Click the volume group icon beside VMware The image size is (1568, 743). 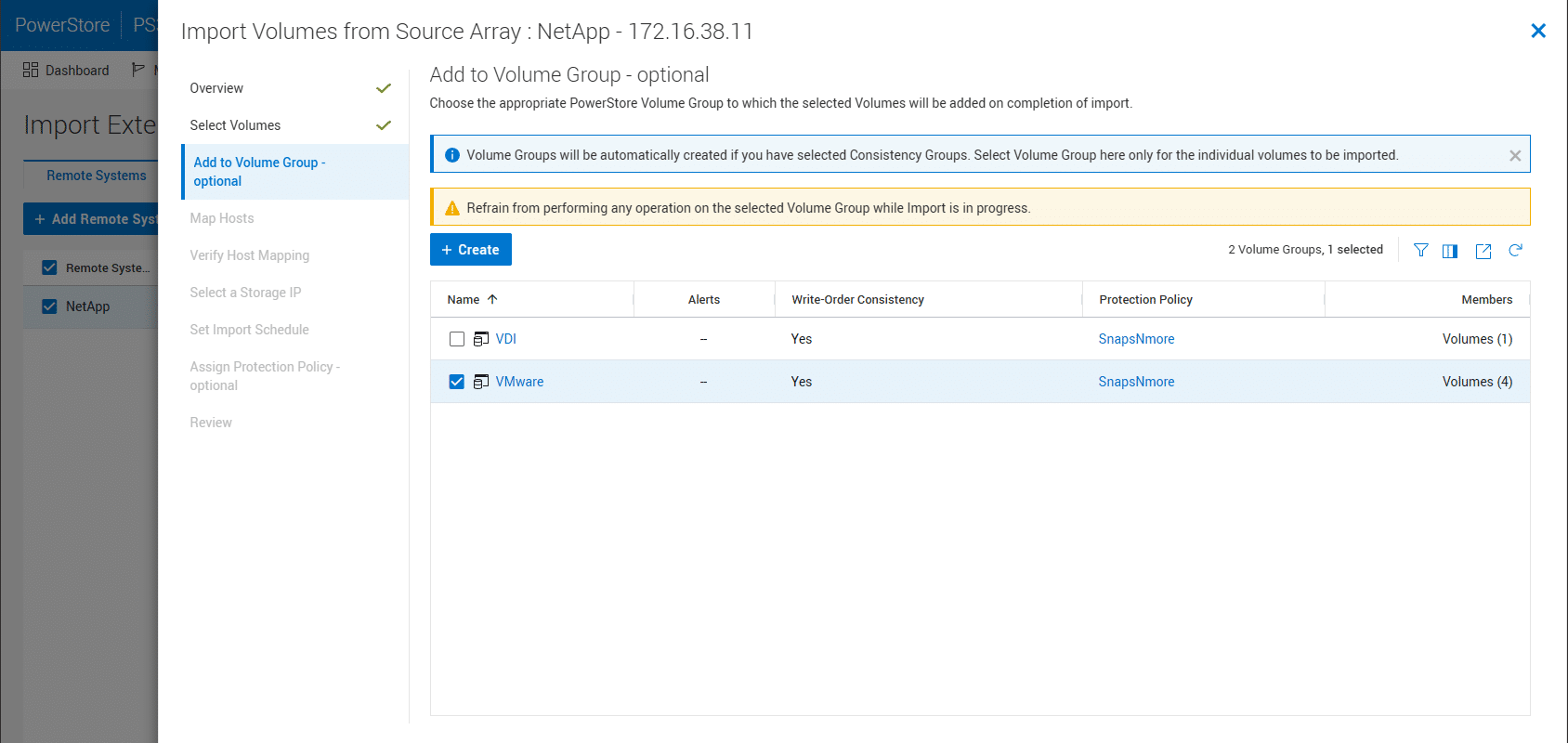(x=481, y=382)
